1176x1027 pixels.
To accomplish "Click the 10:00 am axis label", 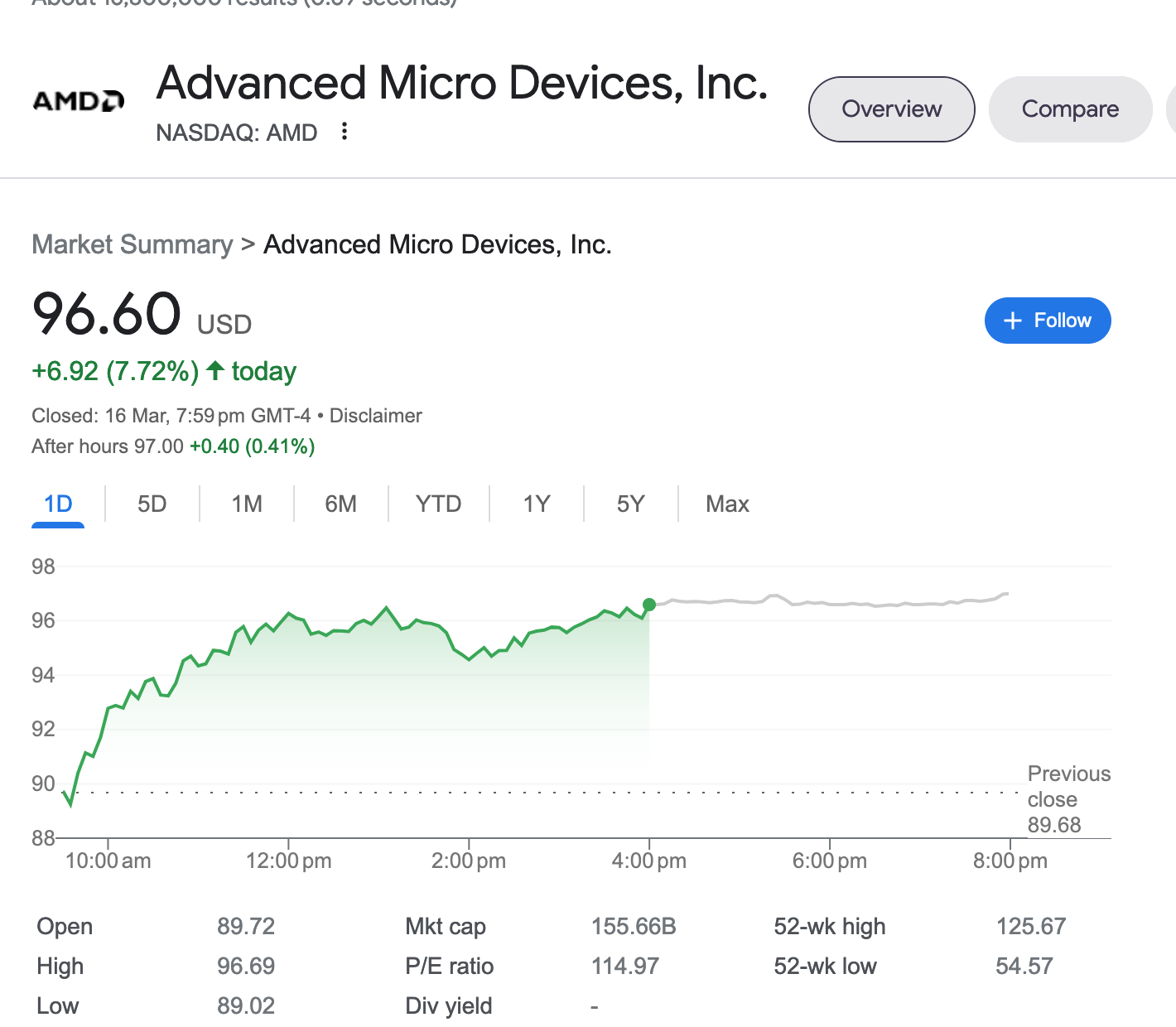I will [108, 861].
